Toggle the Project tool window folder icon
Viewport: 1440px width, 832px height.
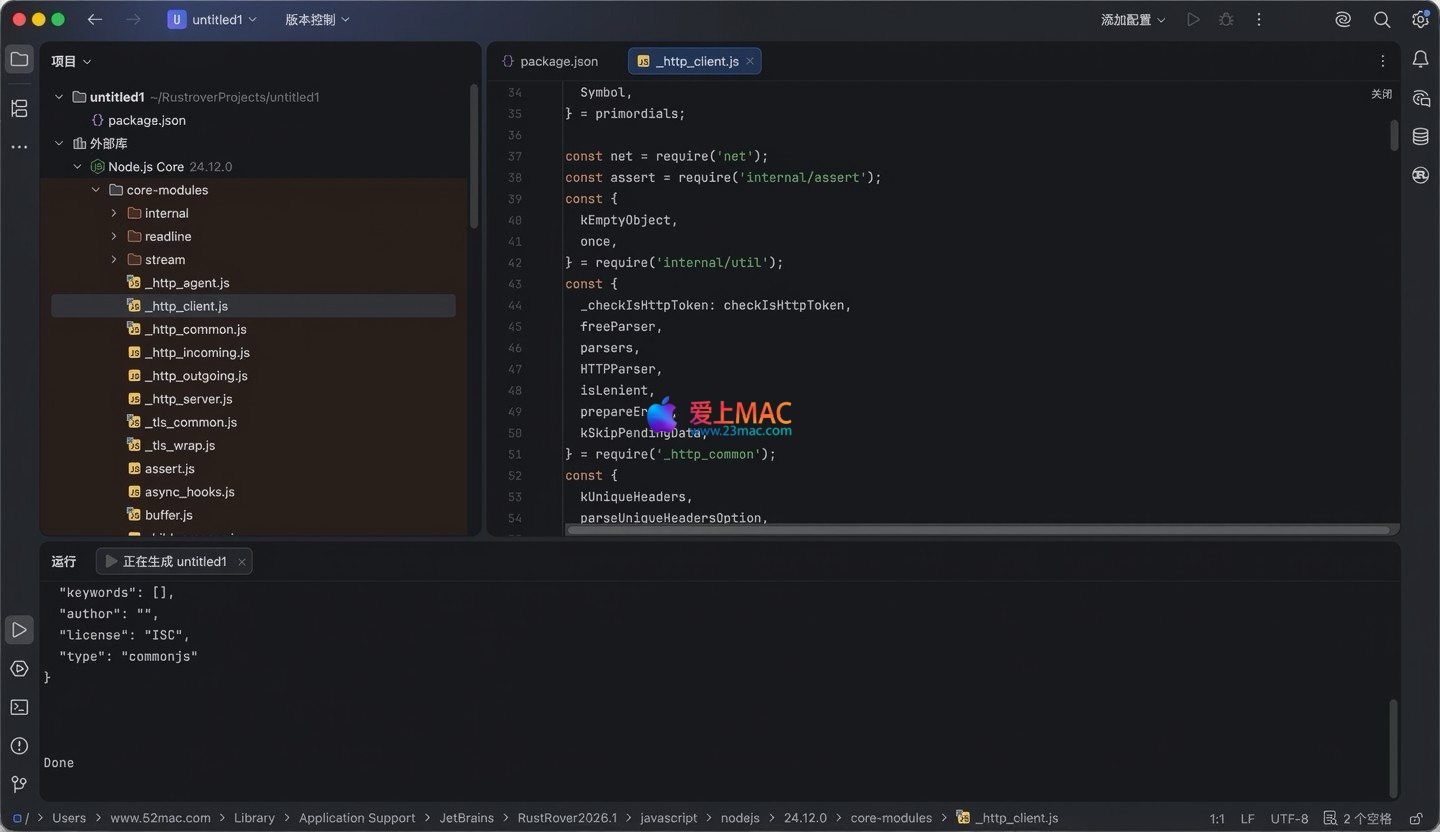click(19, 60)
